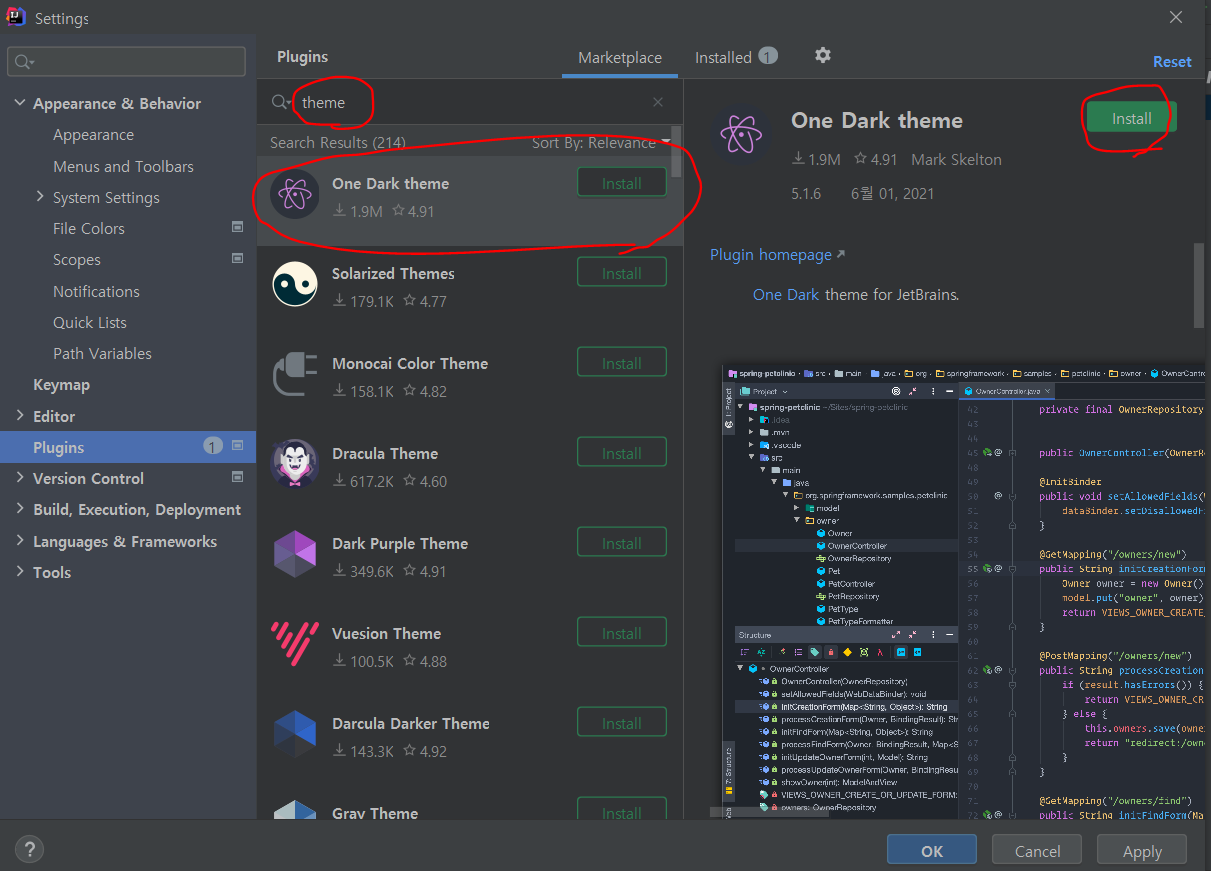Click the Darcula Darker Theme blue icon
Screen dimensions: 1211x871
click(295, 735)
